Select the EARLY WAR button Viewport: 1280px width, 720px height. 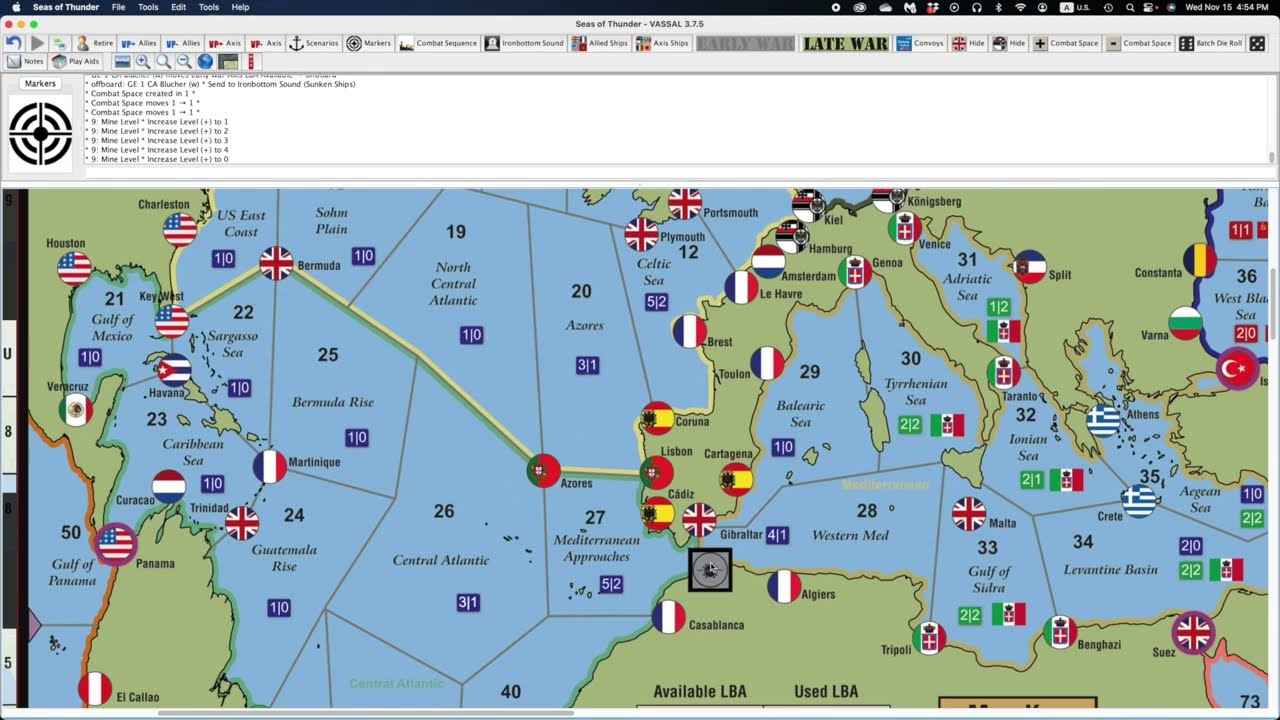coord(745,43)
